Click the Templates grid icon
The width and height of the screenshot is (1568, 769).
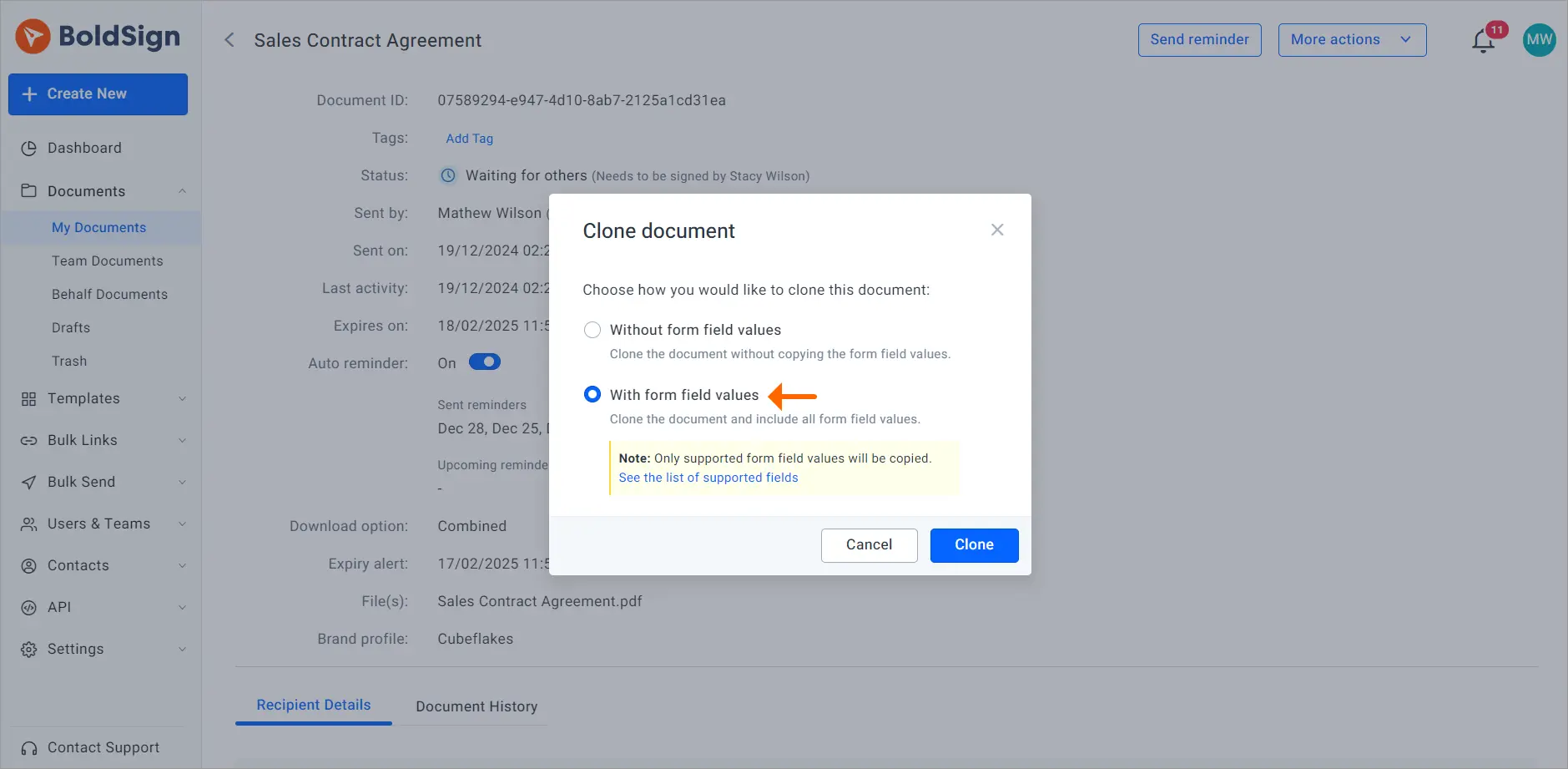(x=29, y=399)
